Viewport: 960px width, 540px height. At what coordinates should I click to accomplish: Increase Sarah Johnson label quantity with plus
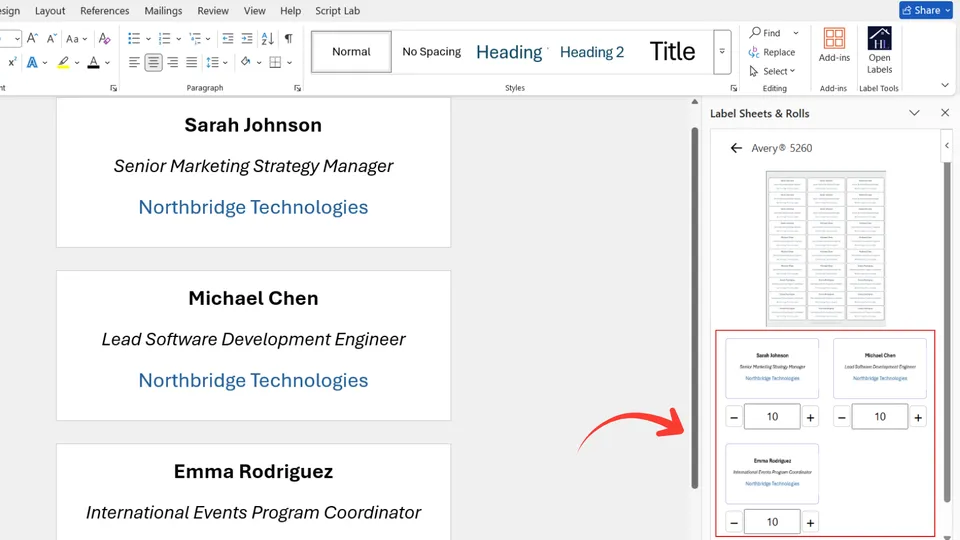point(810,417)
